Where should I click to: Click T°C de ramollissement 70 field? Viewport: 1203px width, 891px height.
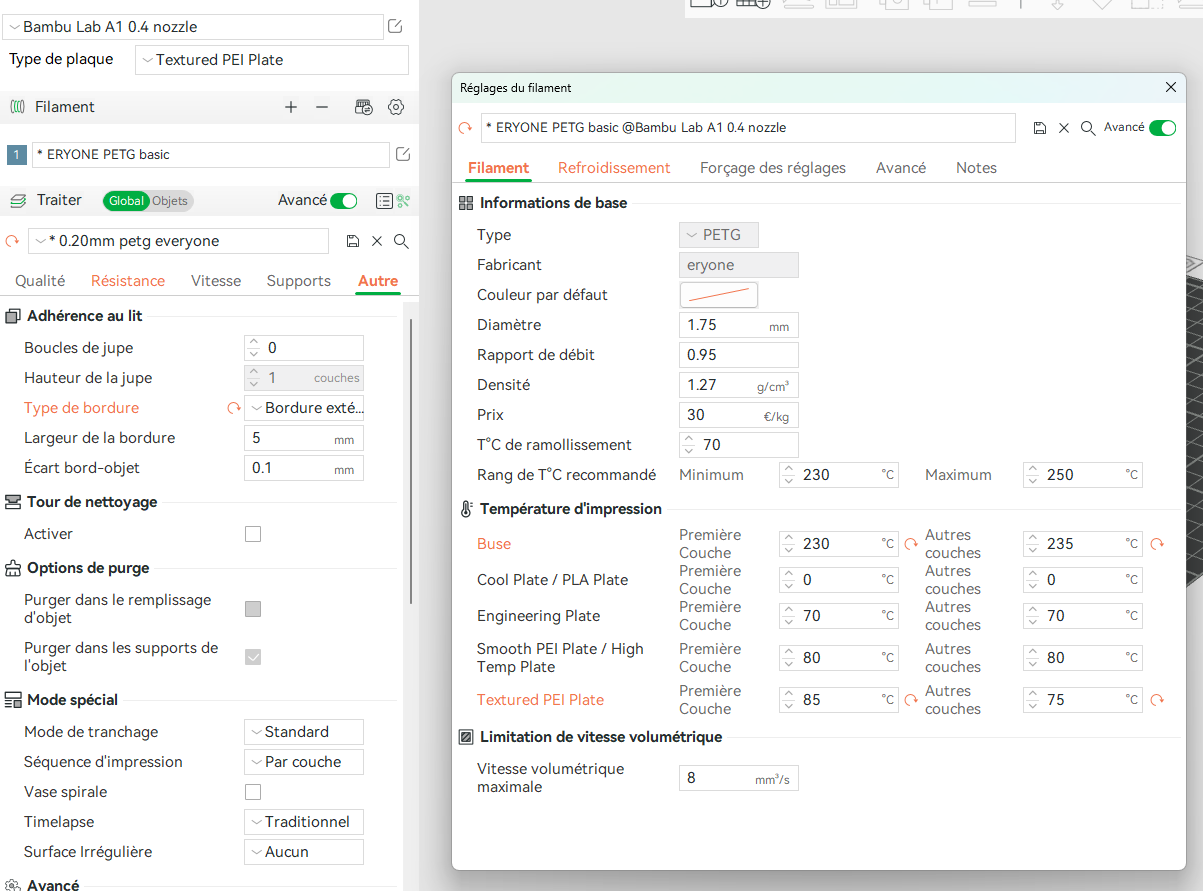point(739,445)
